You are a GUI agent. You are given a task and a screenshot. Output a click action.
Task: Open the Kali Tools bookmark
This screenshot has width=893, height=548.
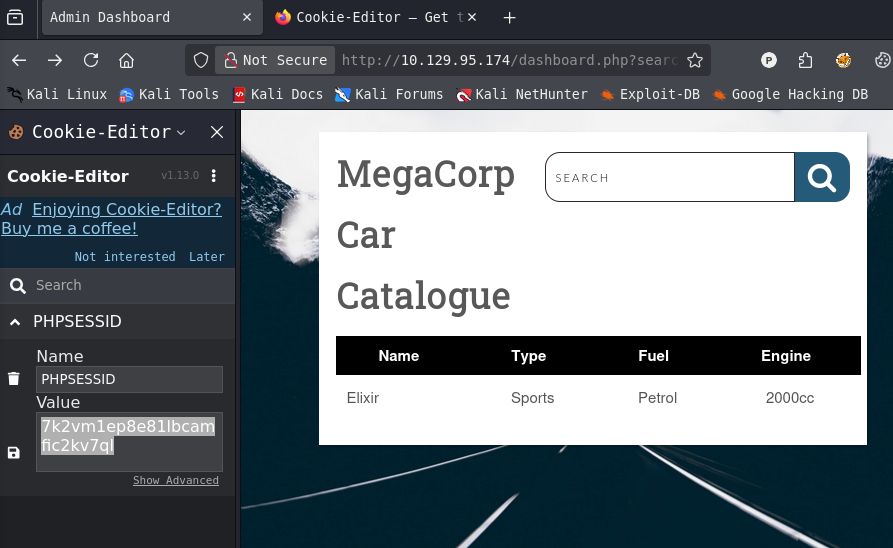[x=169, y=95]
